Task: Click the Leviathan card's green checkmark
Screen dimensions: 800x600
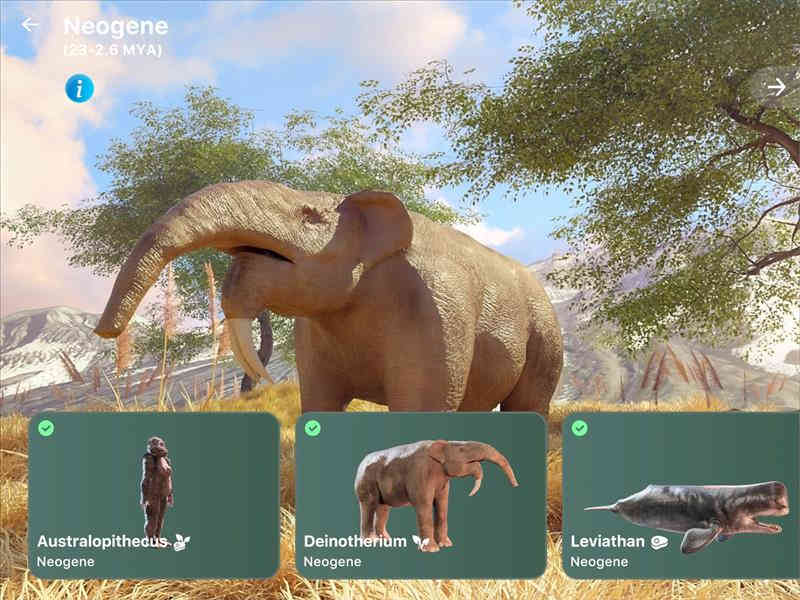Action: 580,428
